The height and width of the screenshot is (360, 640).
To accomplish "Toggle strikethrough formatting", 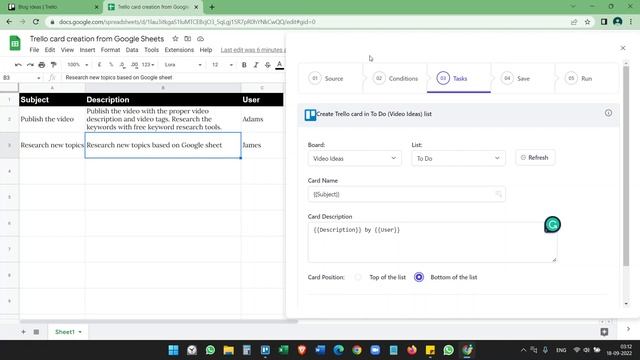I will (268, 65).
